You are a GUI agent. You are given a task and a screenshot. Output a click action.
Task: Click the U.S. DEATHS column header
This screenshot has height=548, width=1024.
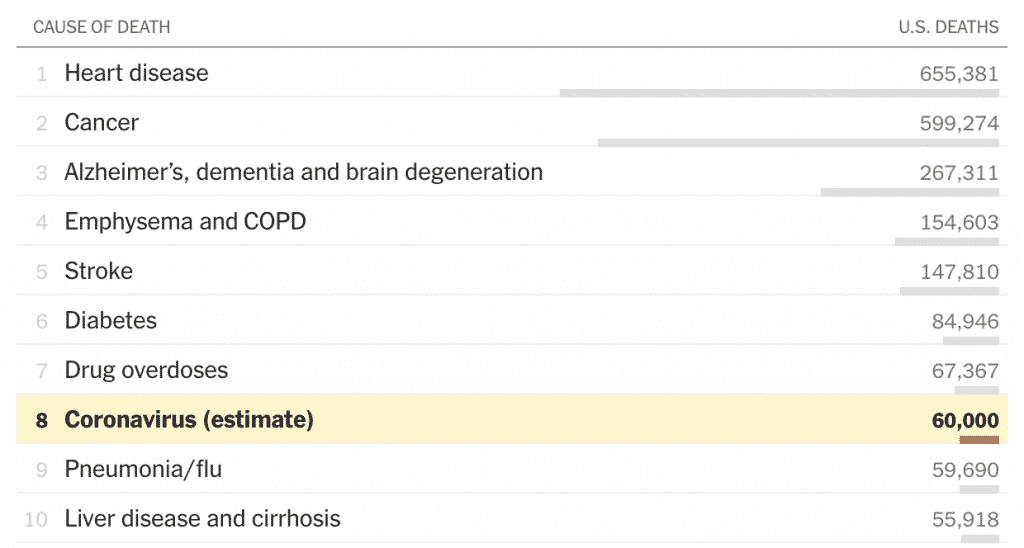tap(948, 27)
